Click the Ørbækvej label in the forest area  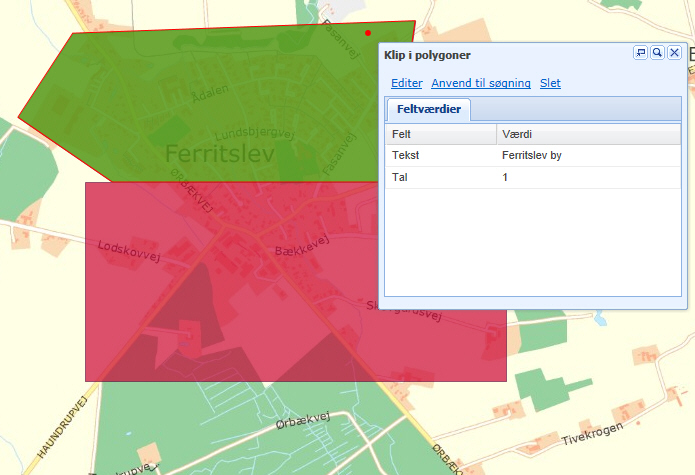click(x=303, y=420)
